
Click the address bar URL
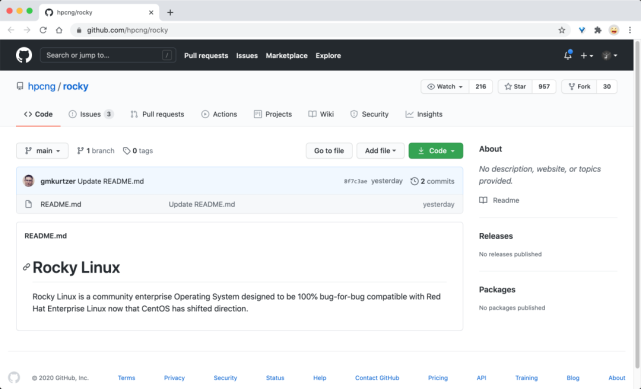tap(128, 30)
